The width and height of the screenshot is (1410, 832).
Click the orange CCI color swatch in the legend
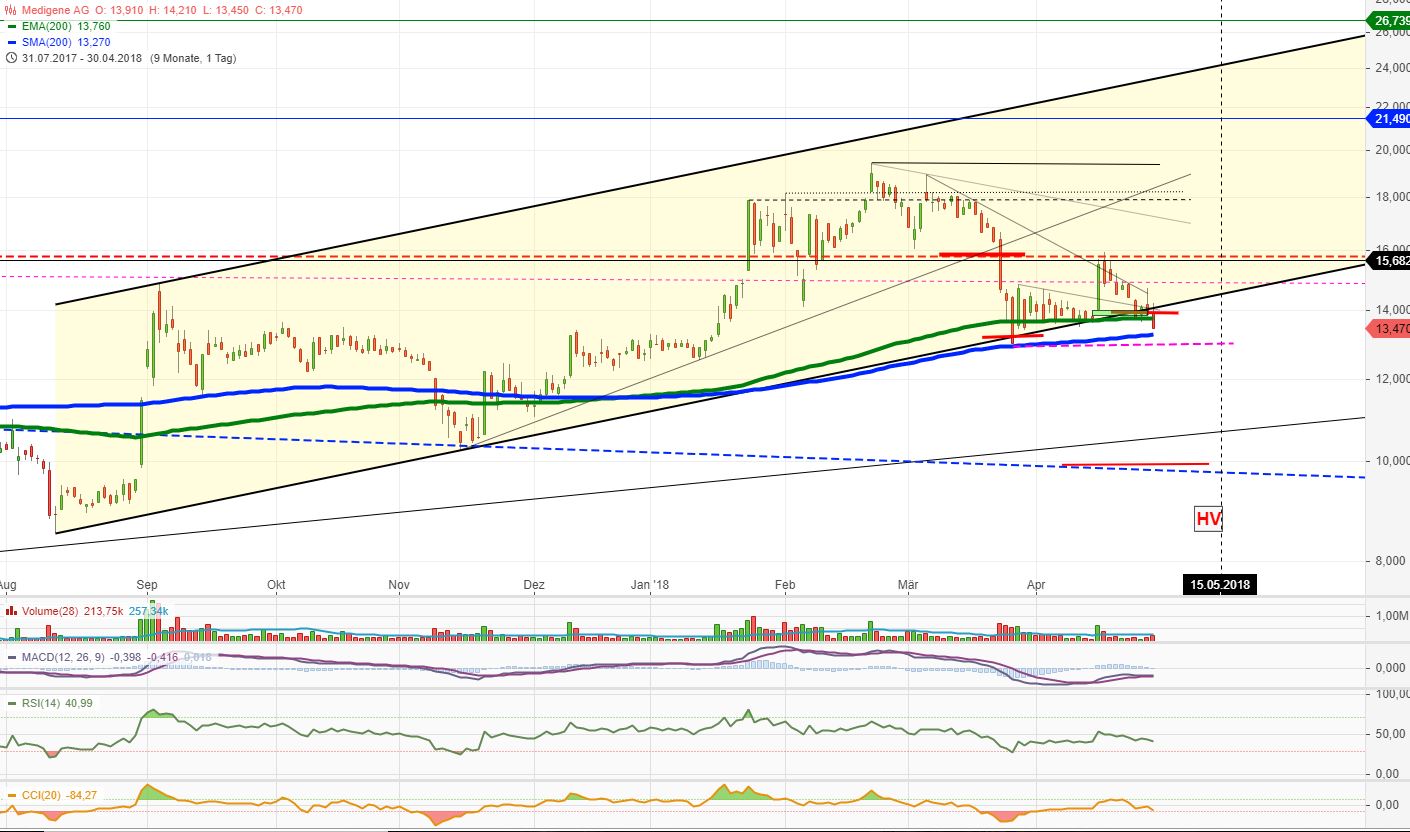[12, 795]
